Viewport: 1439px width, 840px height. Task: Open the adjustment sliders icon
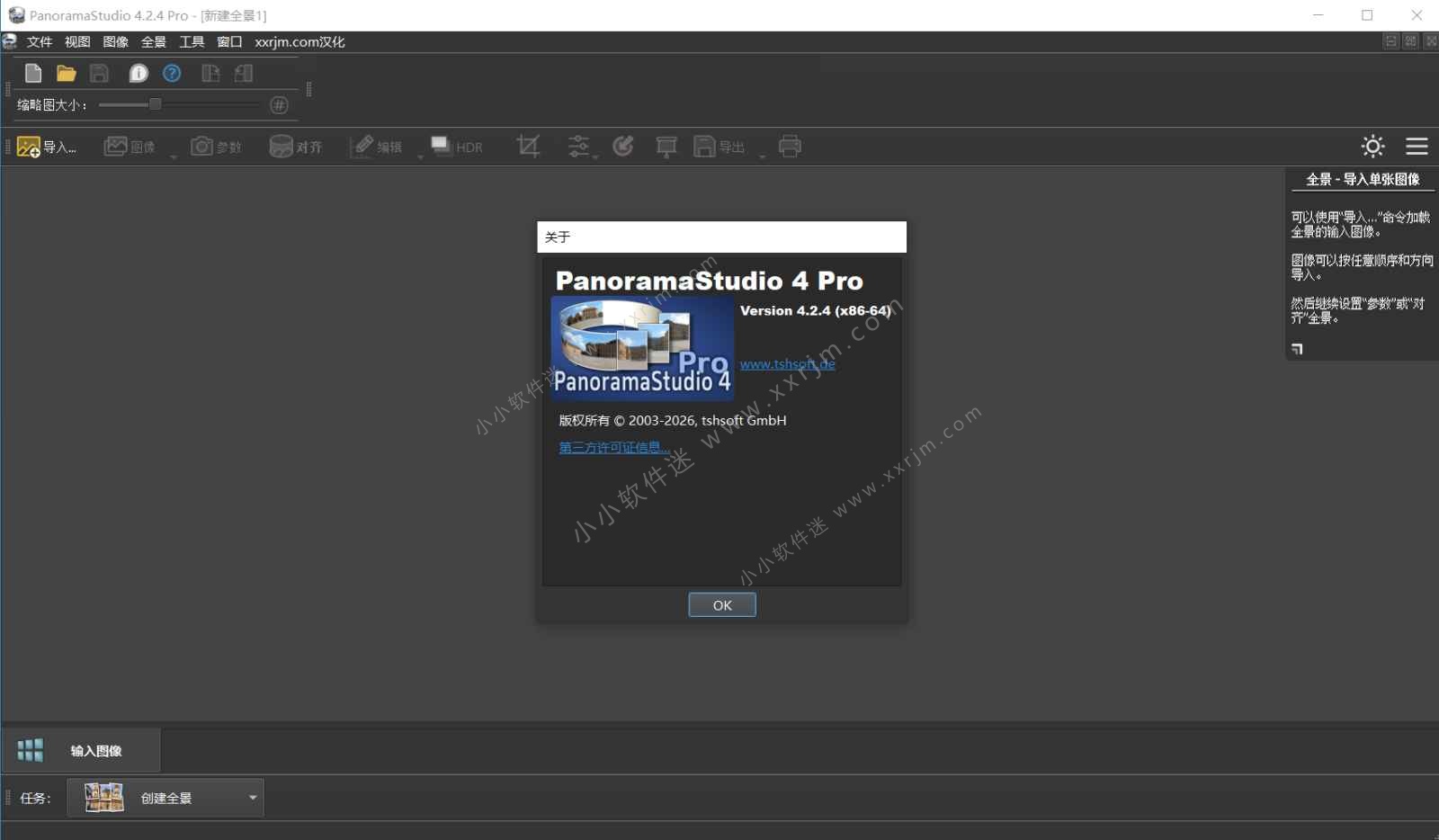tap(578, 147)
